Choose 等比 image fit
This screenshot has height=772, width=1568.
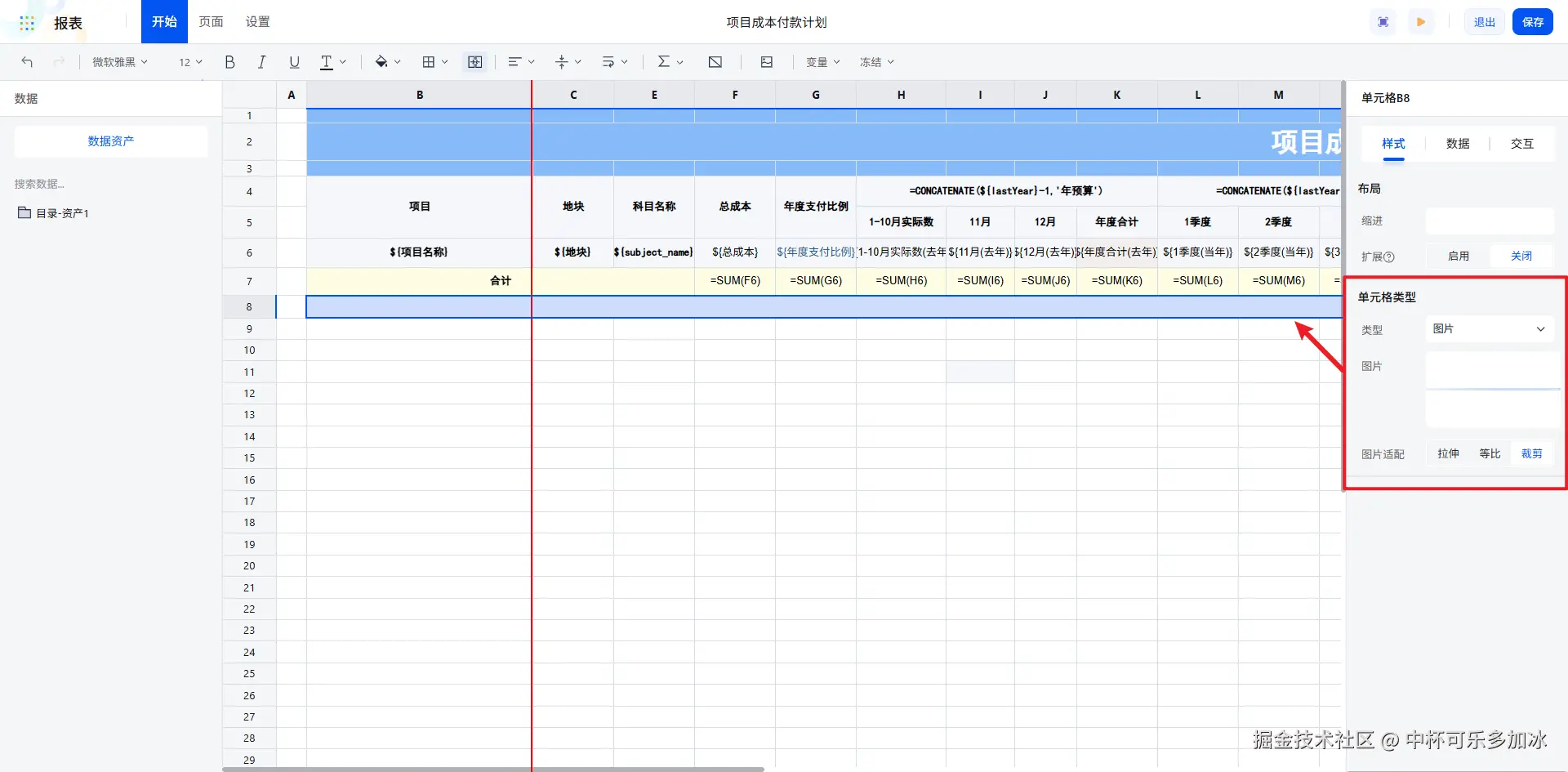1490,453
